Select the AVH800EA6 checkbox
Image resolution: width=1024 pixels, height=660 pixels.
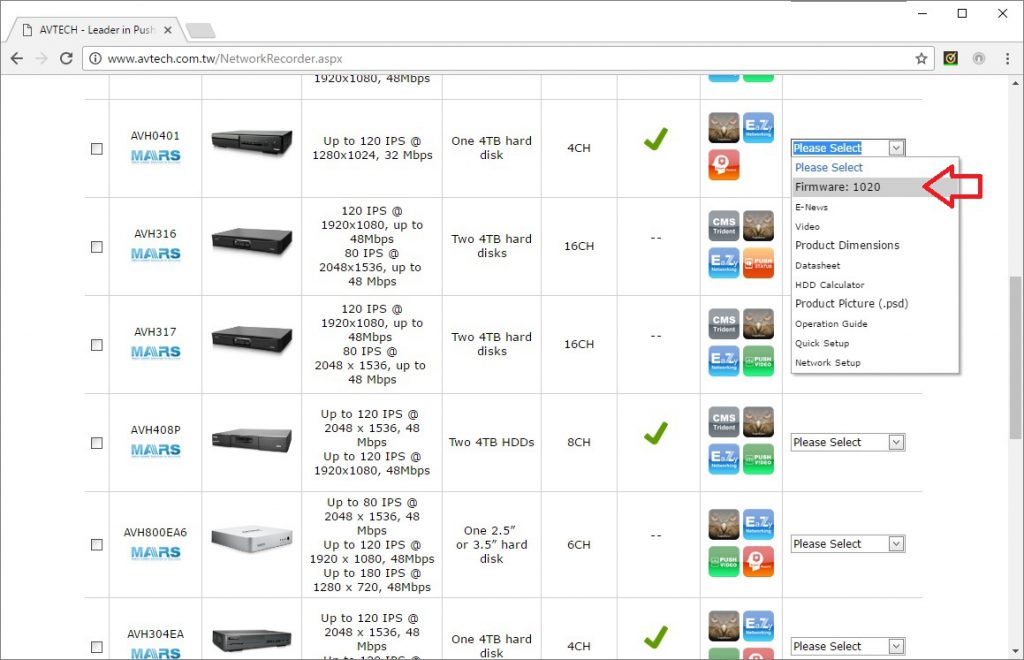coord(97,545)
